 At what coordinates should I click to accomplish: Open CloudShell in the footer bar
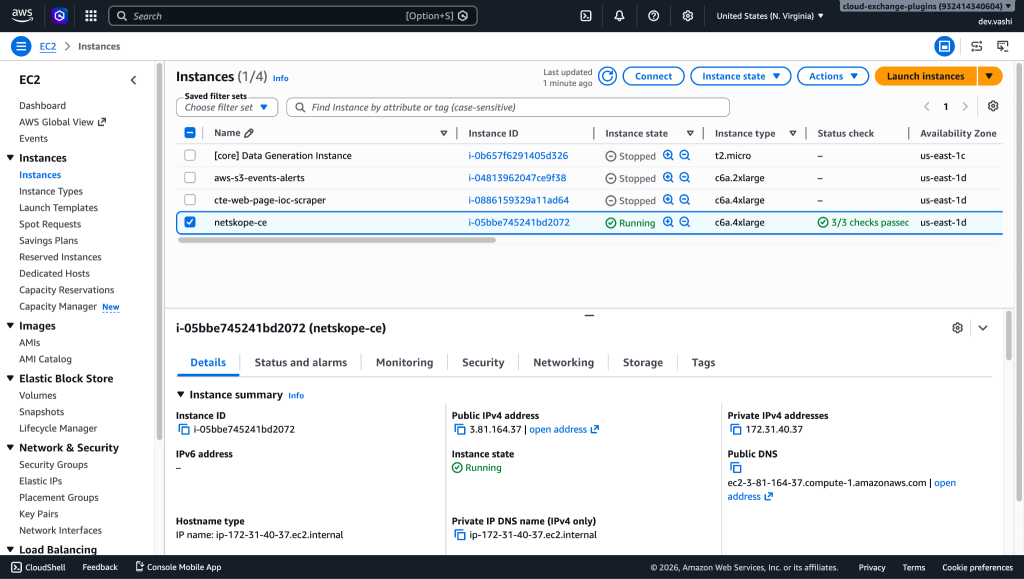coord(39,567)
